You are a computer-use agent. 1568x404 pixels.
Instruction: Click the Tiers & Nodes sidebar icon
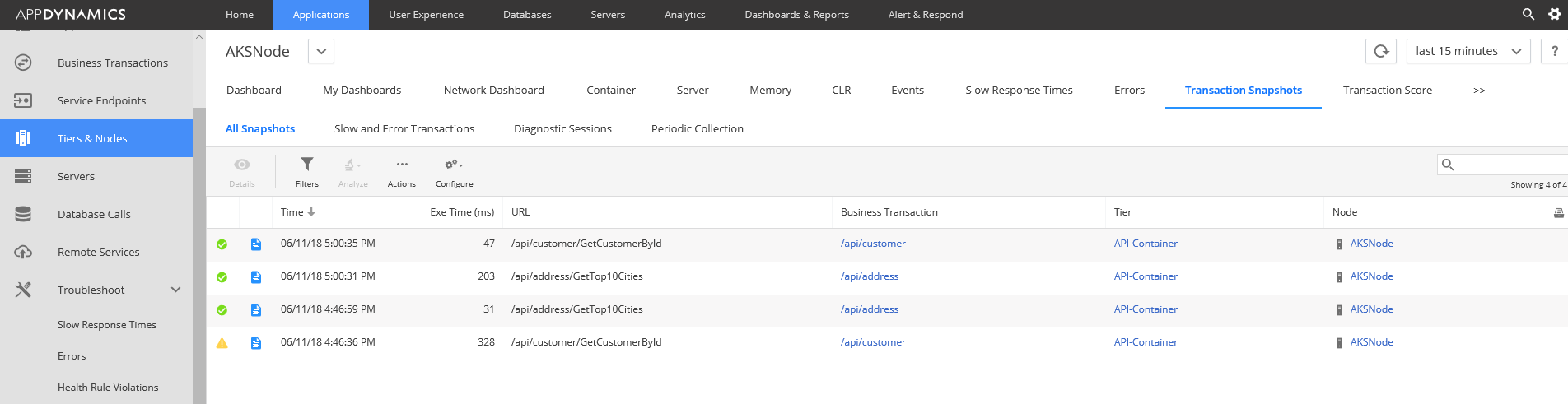pyautogui.click(x=23, y=138)
